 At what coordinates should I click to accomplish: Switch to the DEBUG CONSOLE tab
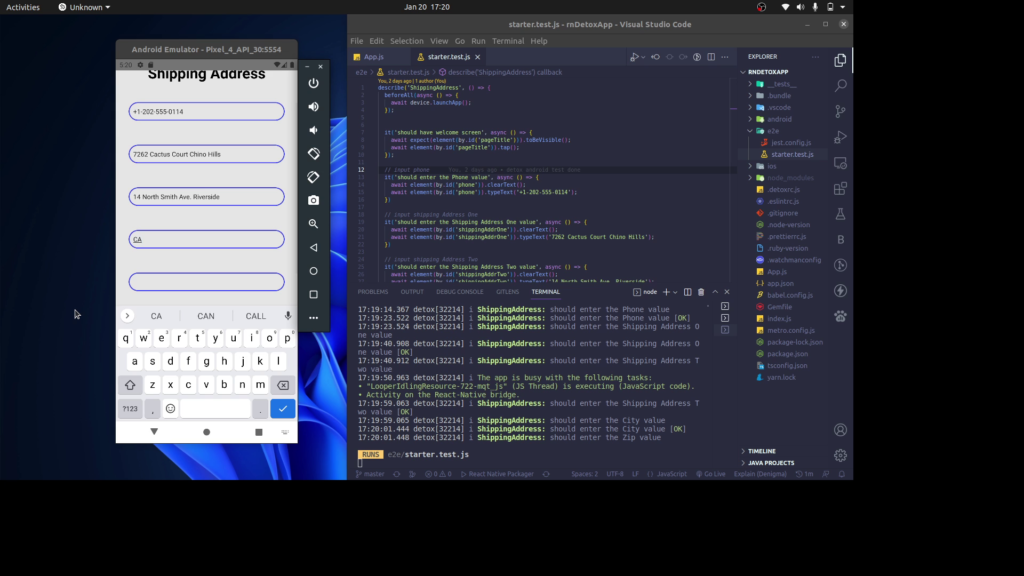(460, 292)
